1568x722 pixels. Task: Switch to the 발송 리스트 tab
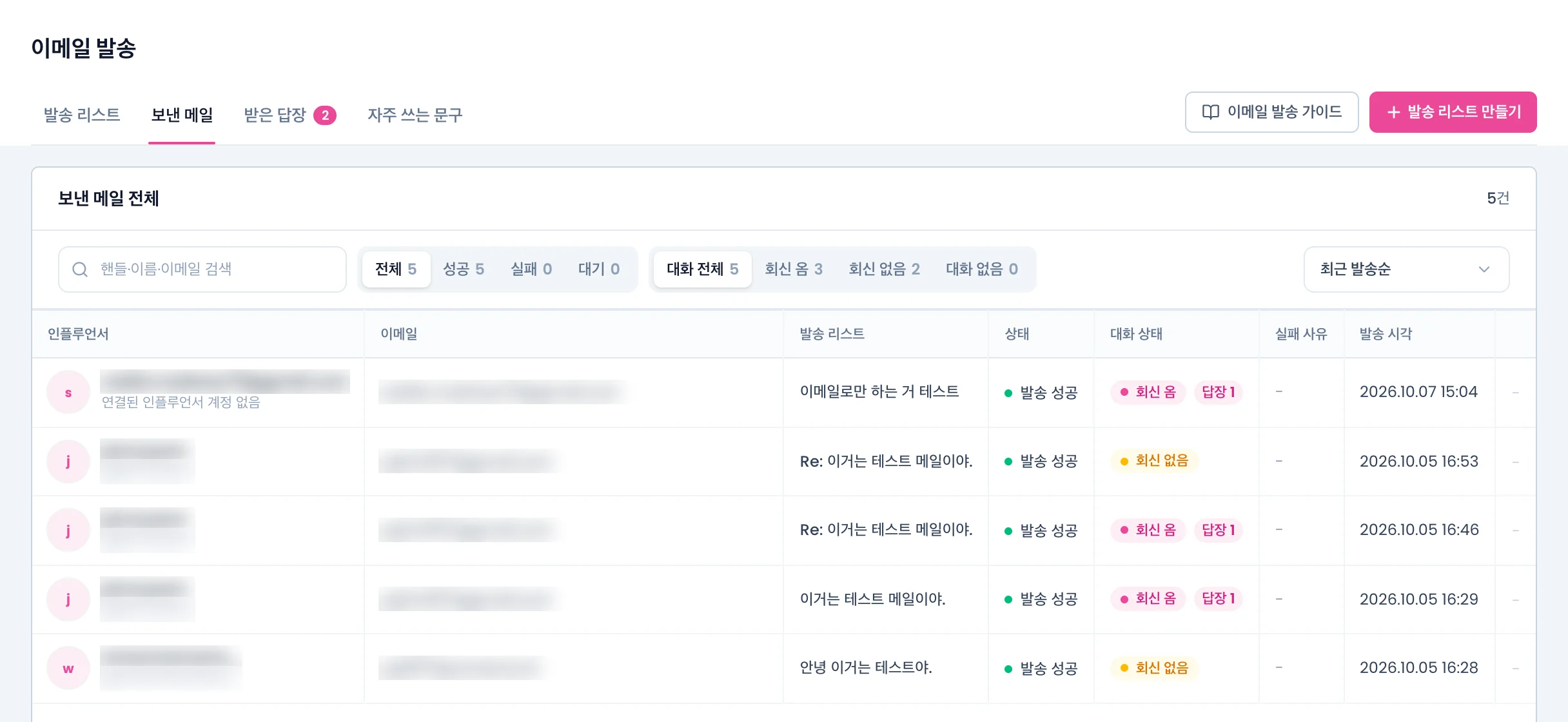coord(82,115)
